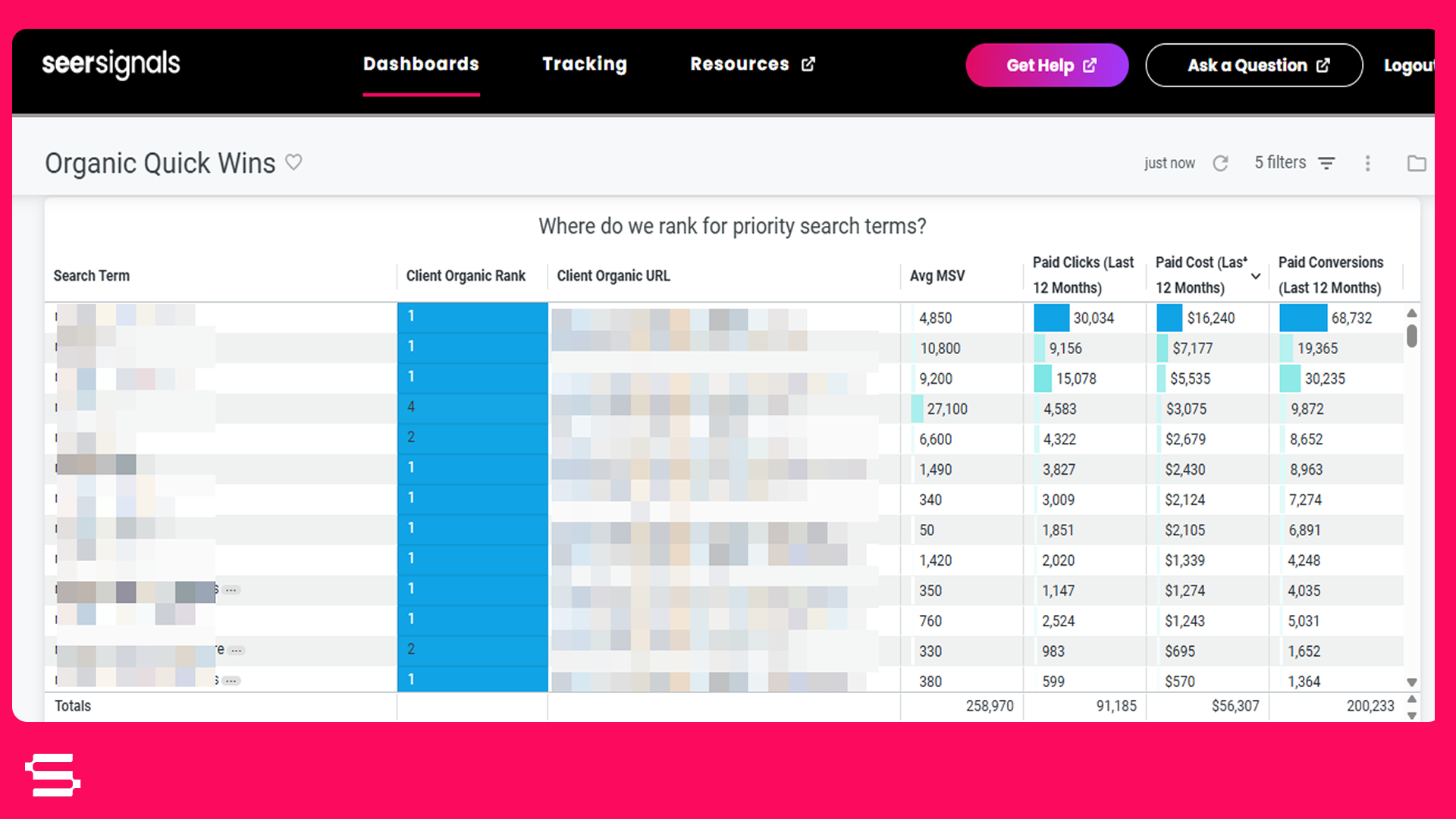
Task: Switch to the Tracking tab
Action: click(x=585, y=64)
